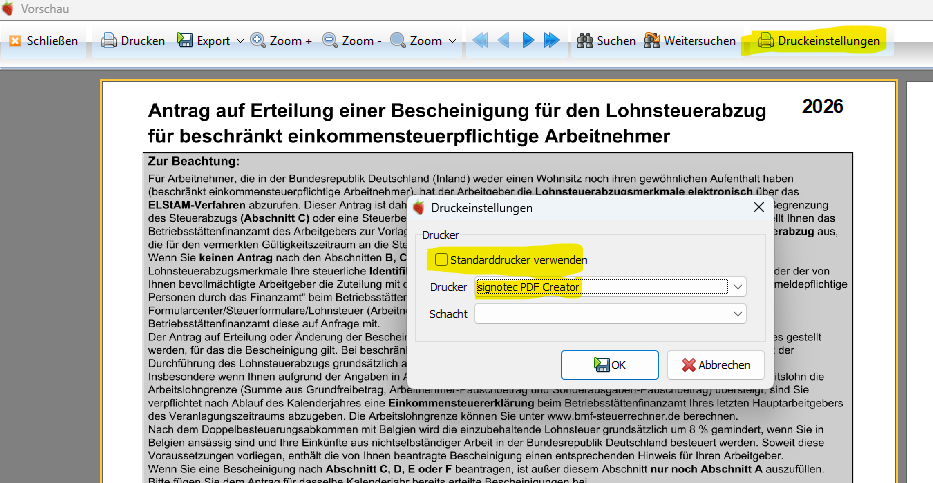933x483 pixels.
Task: Click the Zoom - magnifier icon
Action: (330, 40)
